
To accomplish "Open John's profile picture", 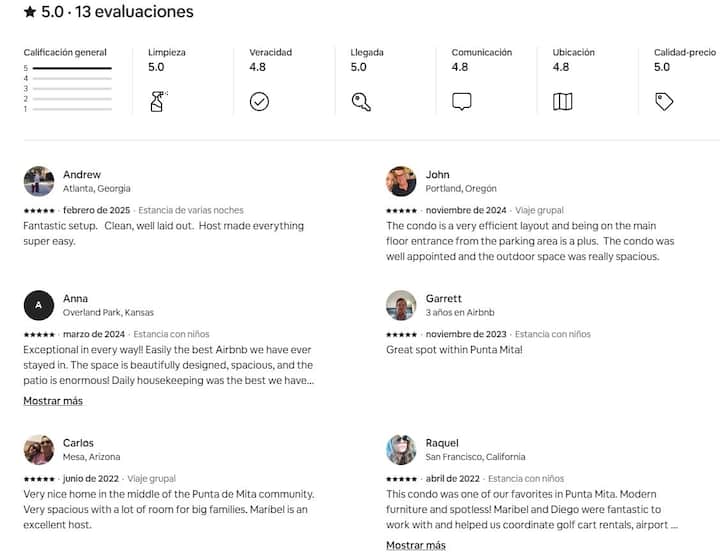I will pos(401,181).
